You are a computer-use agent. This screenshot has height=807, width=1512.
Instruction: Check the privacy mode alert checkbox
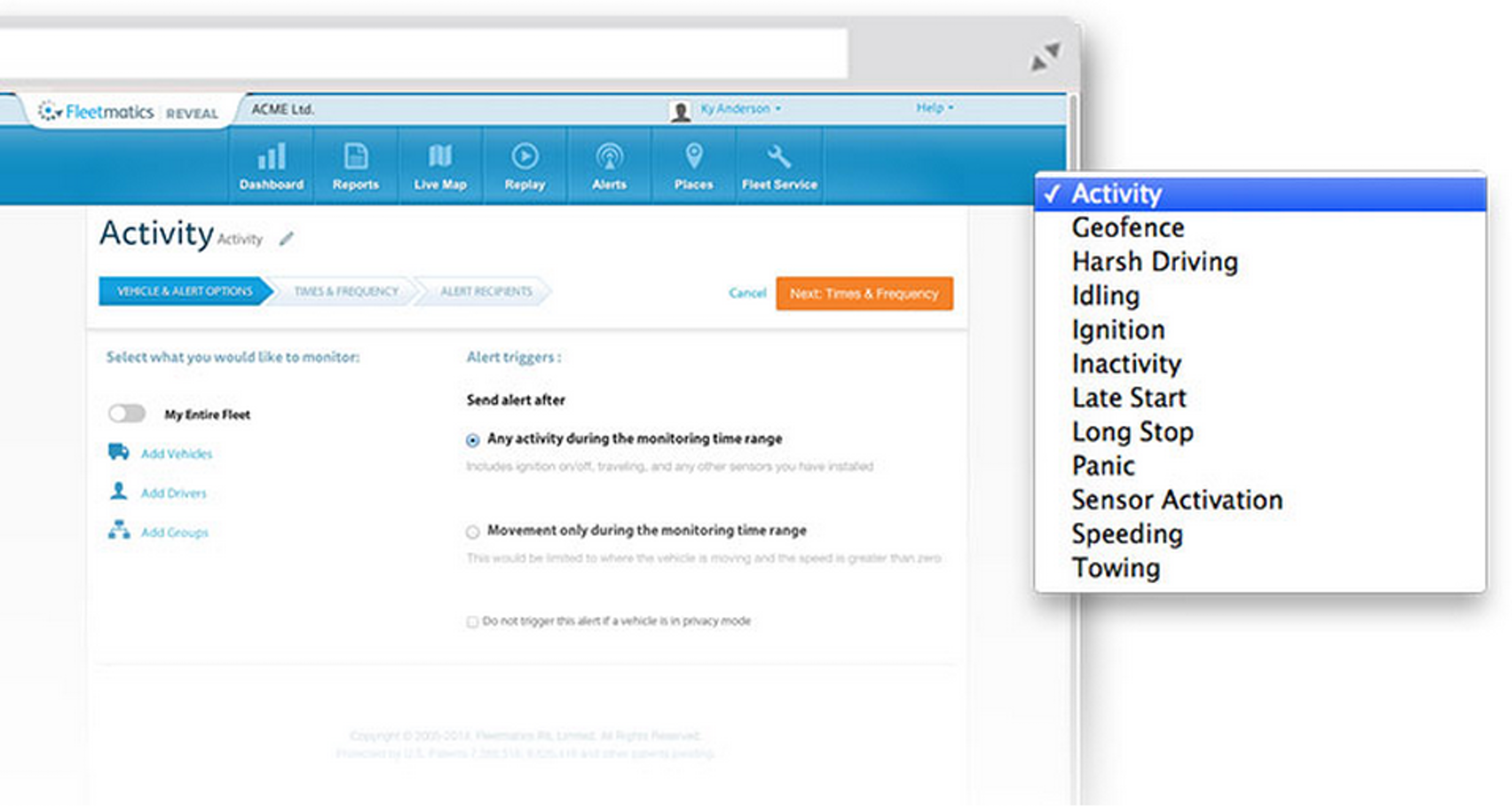pyautogui.click(x=473, y=622)
